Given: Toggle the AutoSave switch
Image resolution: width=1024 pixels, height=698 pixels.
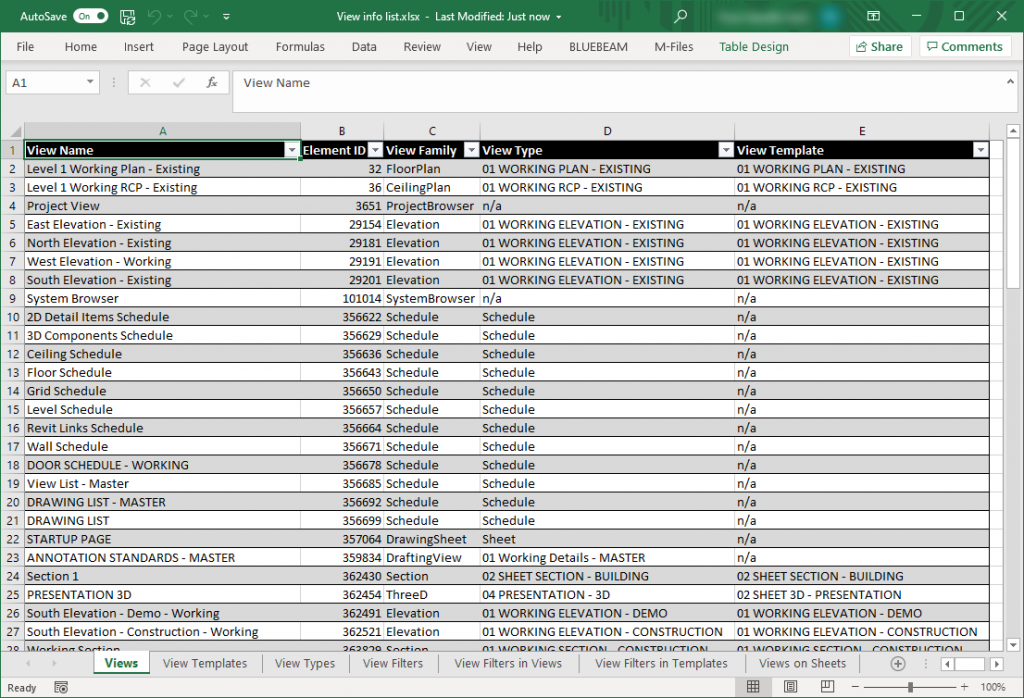Looking at the screenshot, I should pyautogui.click(x=91, y=16).
